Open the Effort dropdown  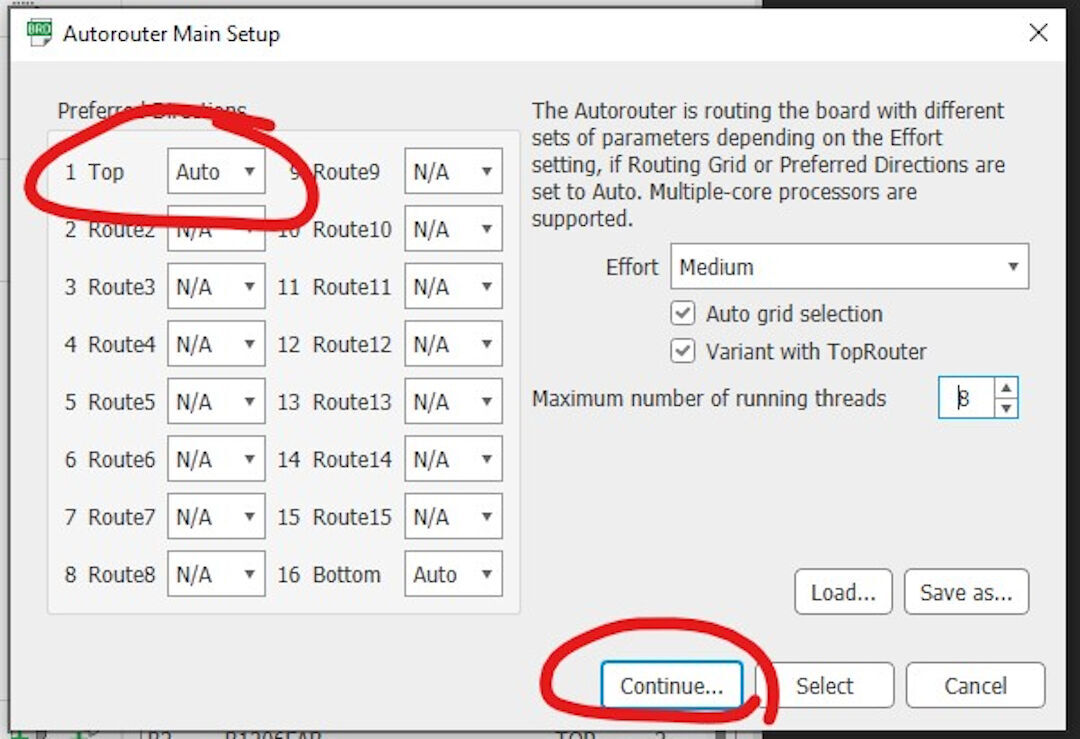click(x=849, y=267)
